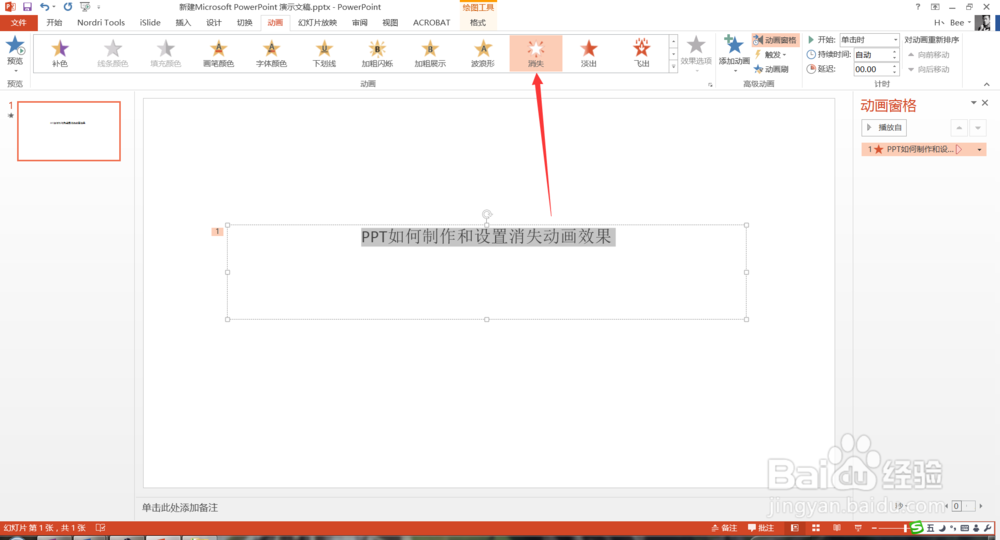Open the 开始 start timing combo box

point(869,40)
